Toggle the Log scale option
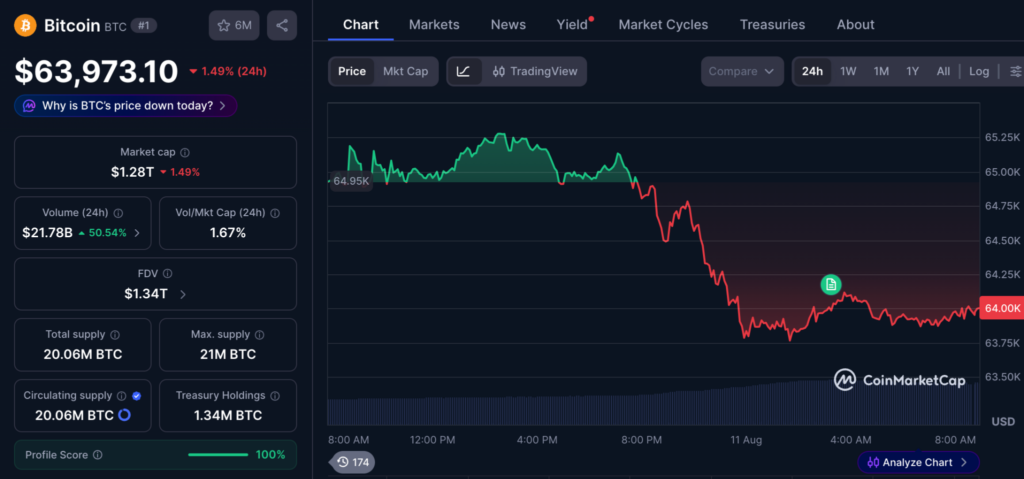Image resolution: width=1024 pixels, height=479 pixels. [x=979, y=71]
